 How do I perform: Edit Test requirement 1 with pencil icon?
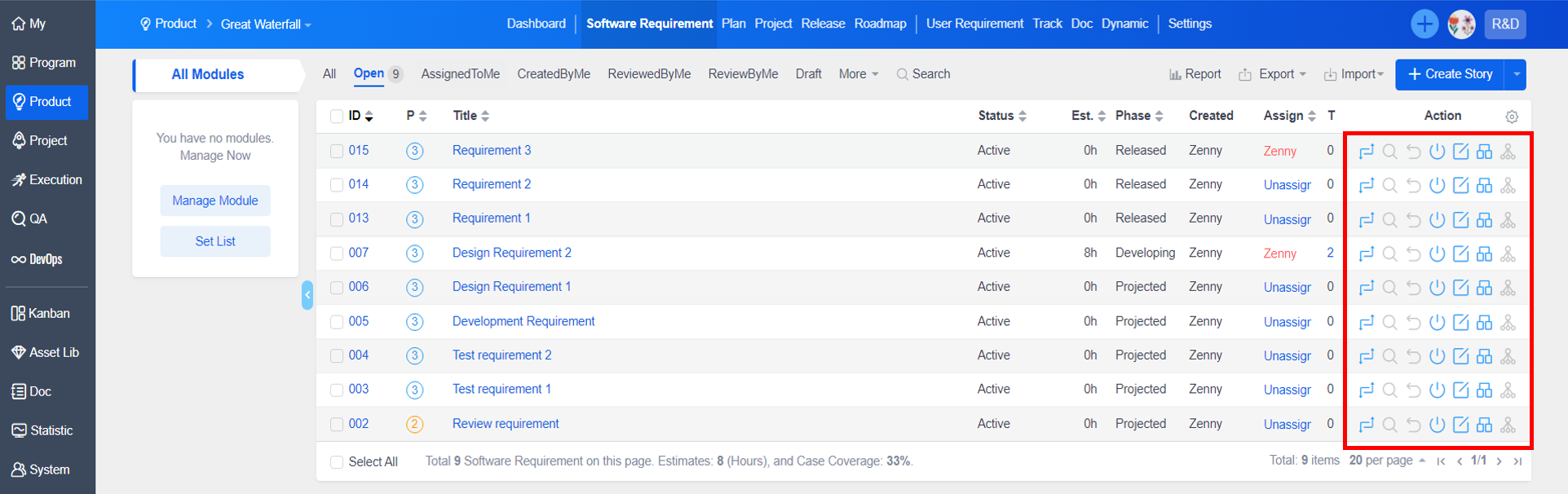(1461, 390)
